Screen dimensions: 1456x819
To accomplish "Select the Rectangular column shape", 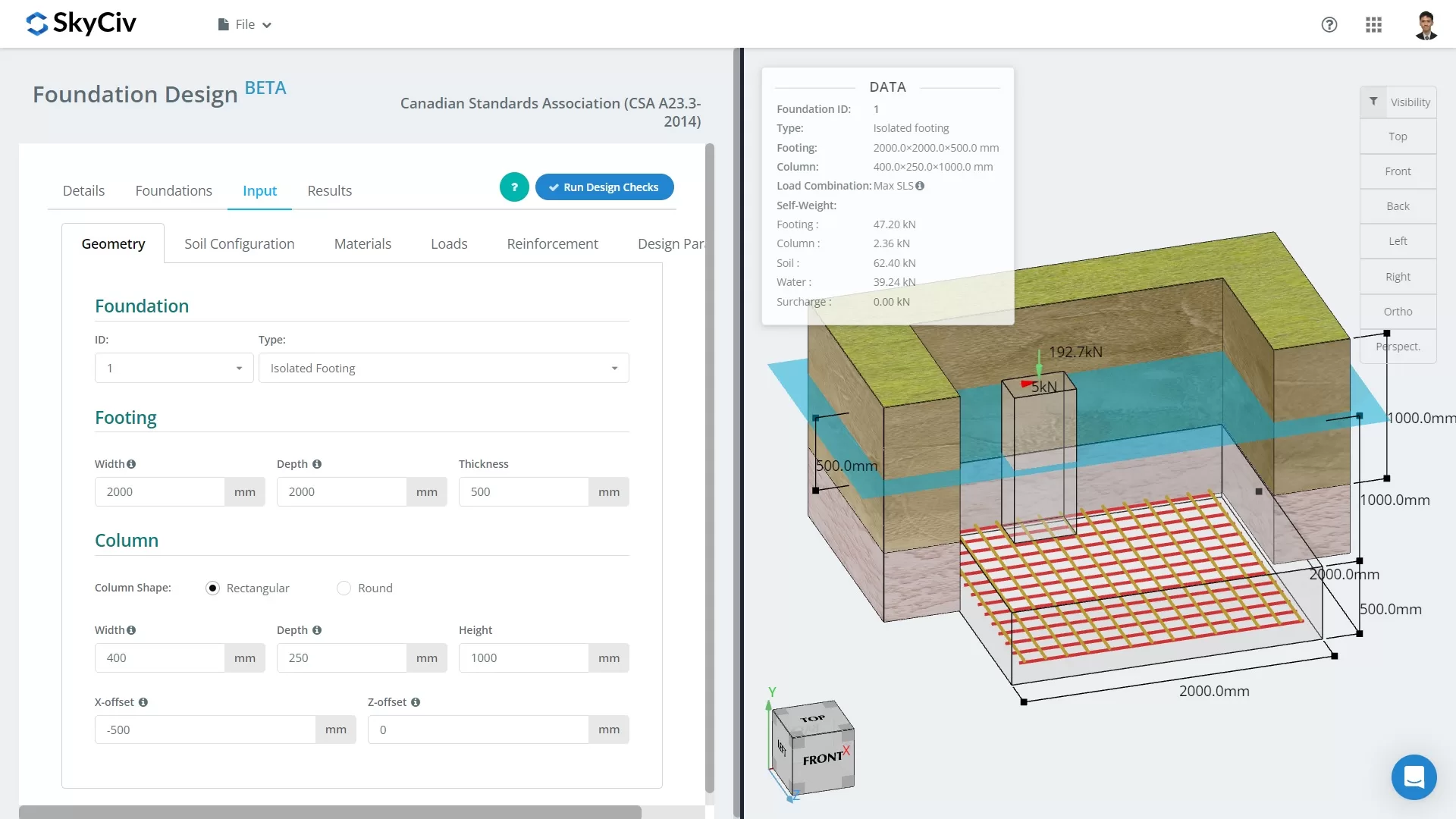I will (213, 588).
